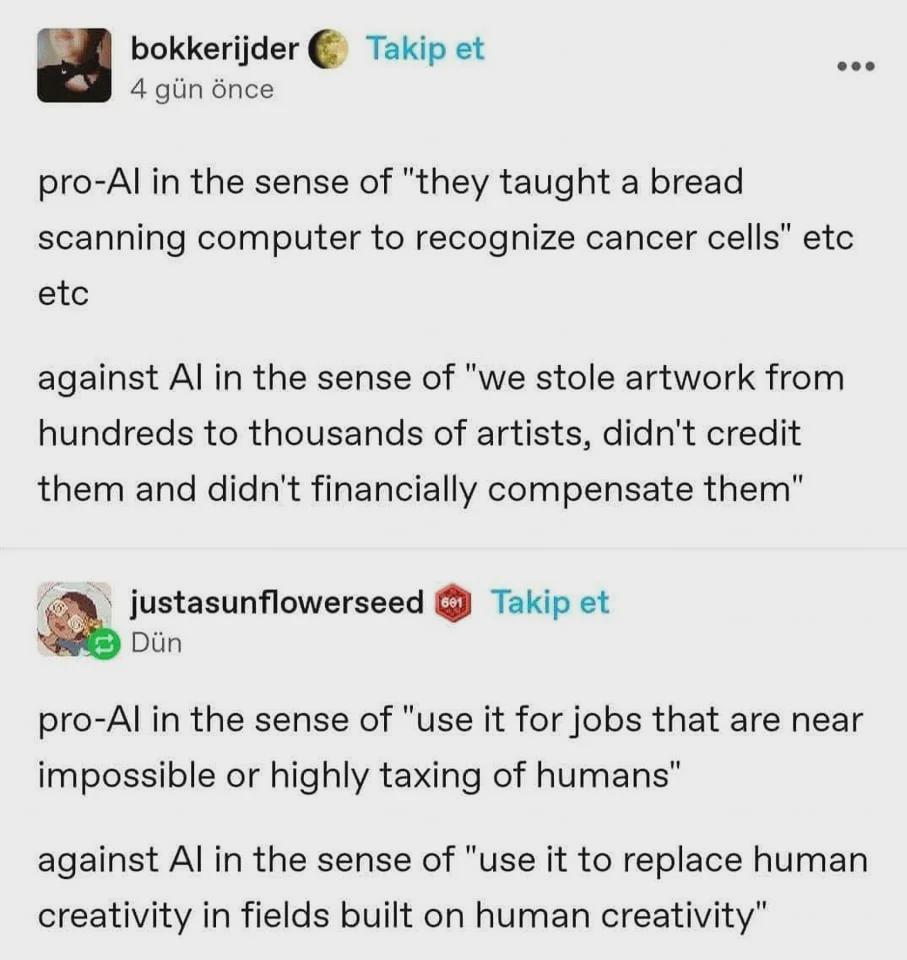Click the '4 gün önce' timestamp
The image size is (907, 960).
point(202,89)
